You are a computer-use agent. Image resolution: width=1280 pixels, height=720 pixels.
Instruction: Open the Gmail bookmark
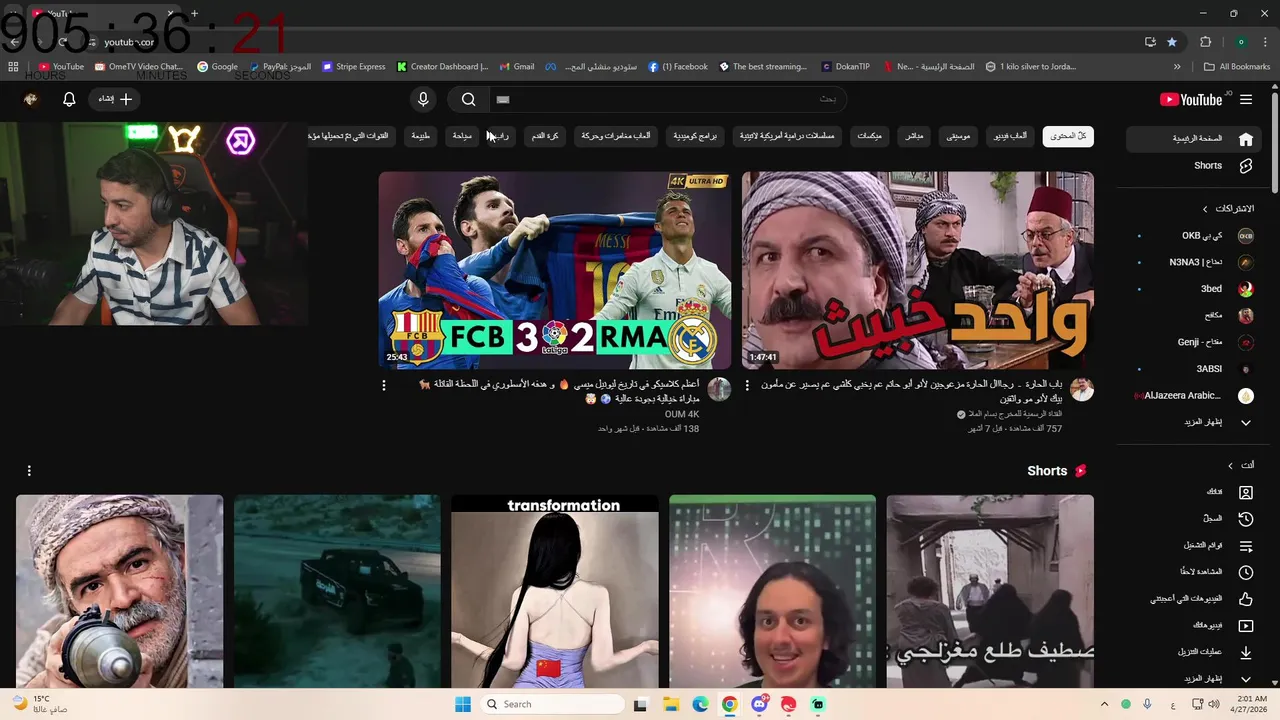click(517, 67)
